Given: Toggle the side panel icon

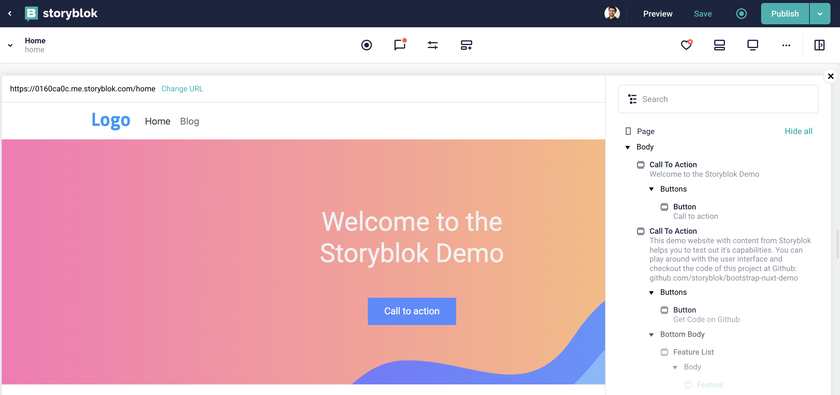Looking at the screenshot, I should 819,45.
